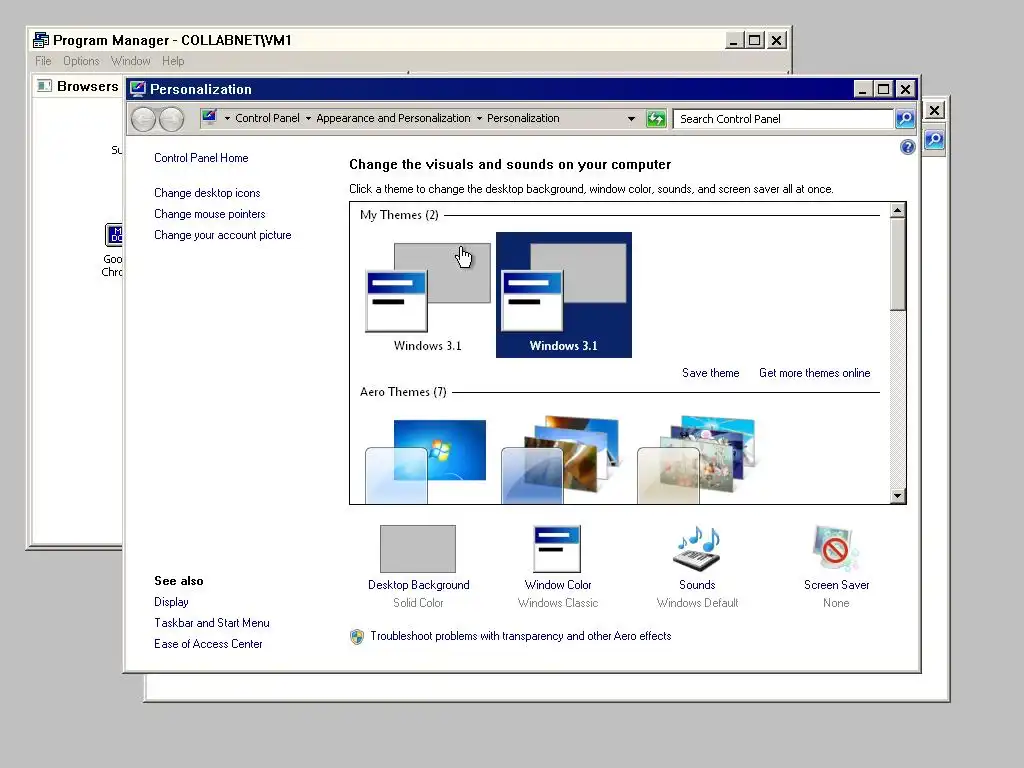Close the Personalization window
The width and height of the screenshot is (1024, 768).
pyautogui.click(x=905, y=89)
